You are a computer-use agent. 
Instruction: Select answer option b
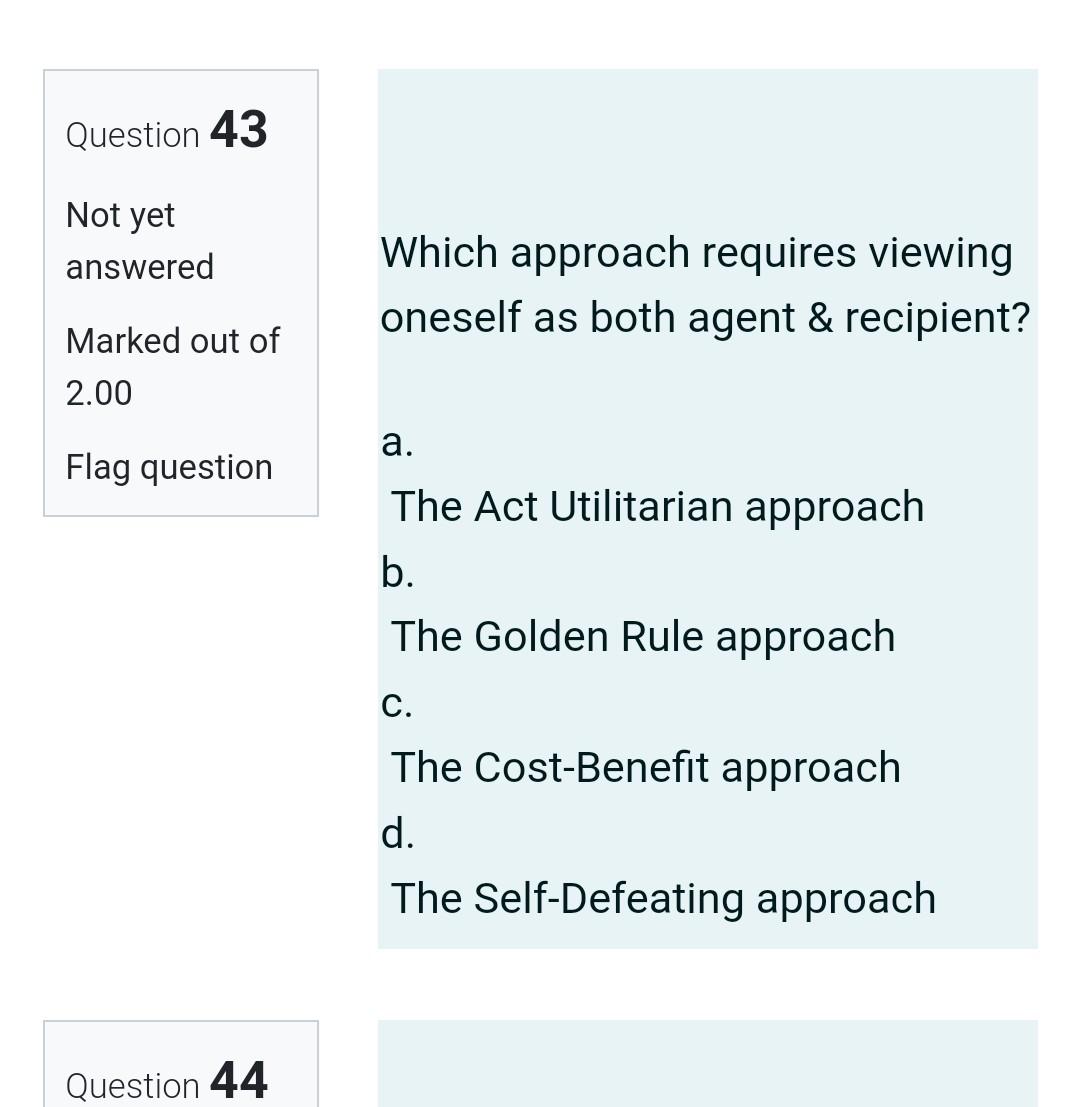pyautogui.click(x=397, y=572)
